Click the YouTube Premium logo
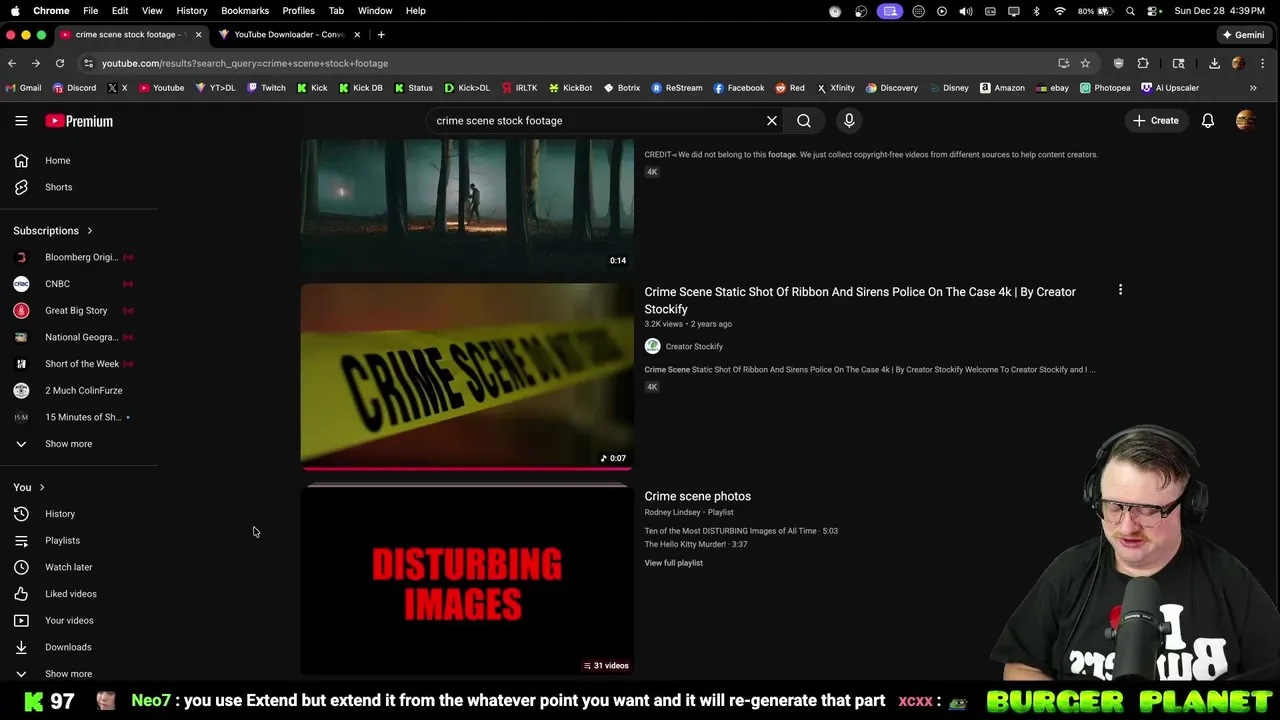 (x=79, y=121)
